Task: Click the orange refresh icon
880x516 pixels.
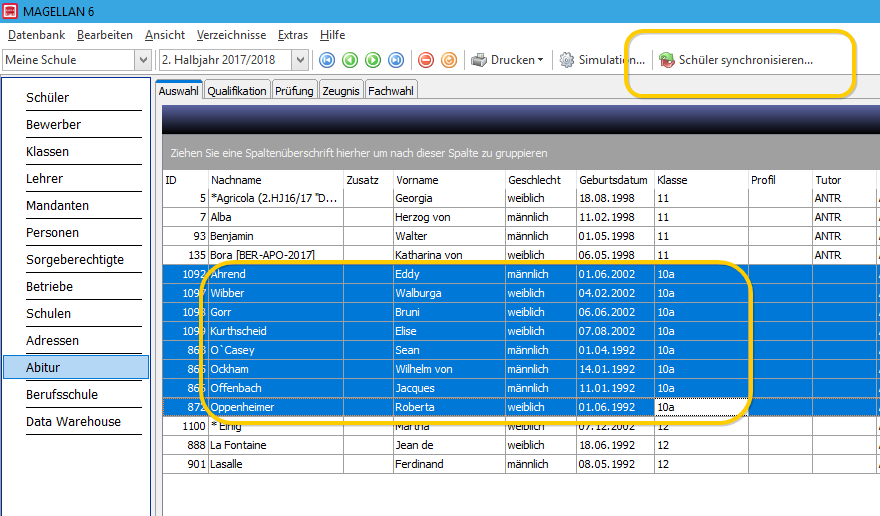Action: (x=449, y=60)
